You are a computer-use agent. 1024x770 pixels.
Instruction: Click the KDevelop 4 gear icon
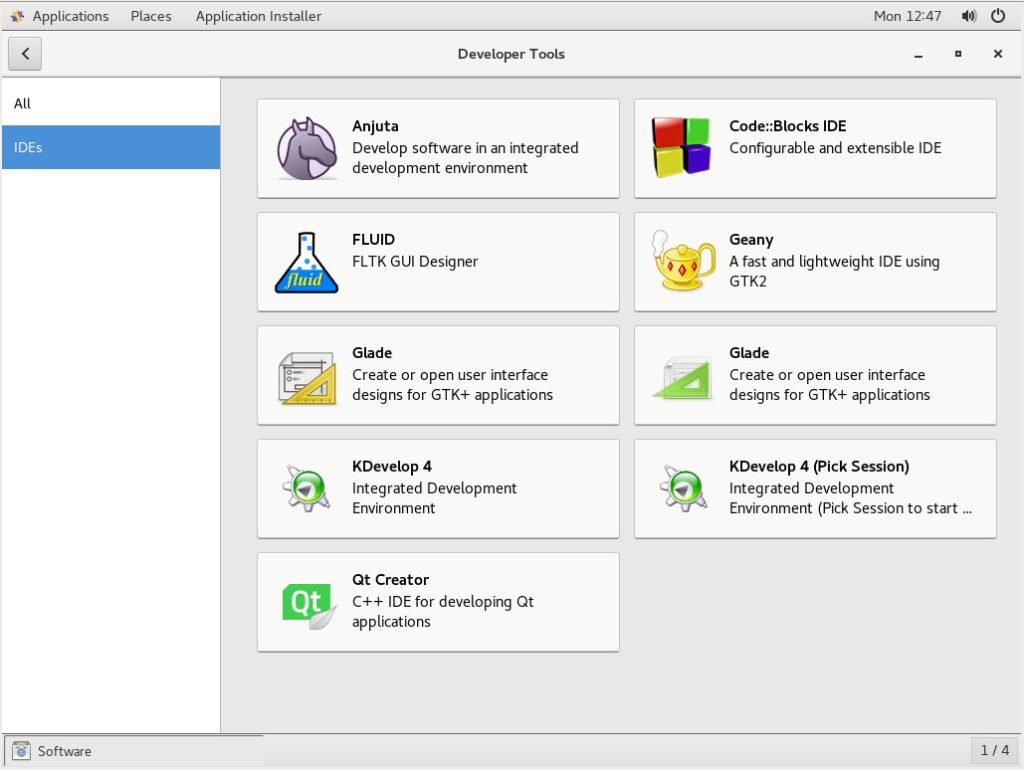[x=307, y=489]
